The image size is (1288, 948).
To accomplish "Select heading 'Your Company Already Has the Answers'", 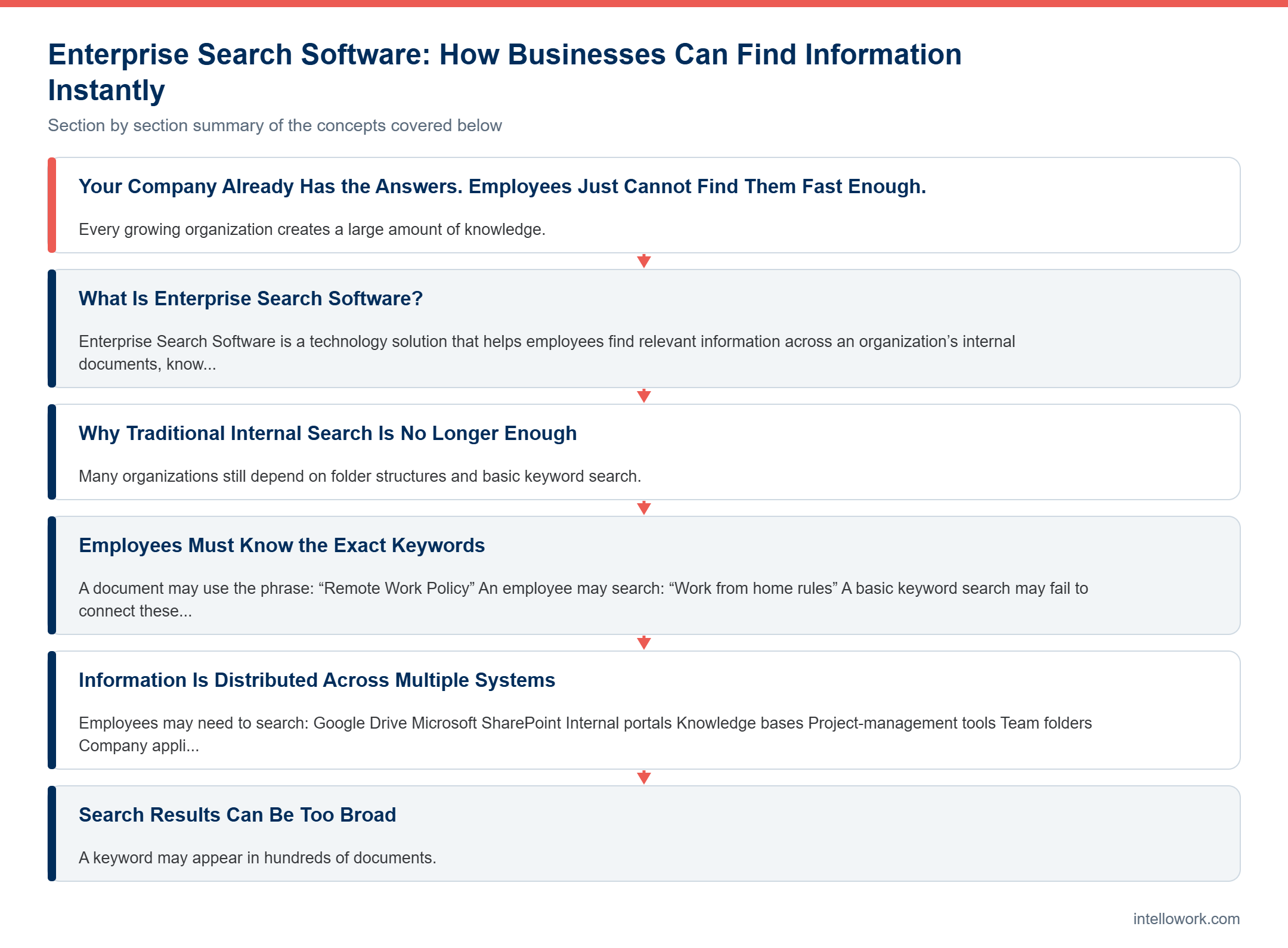I will (502, 187).
